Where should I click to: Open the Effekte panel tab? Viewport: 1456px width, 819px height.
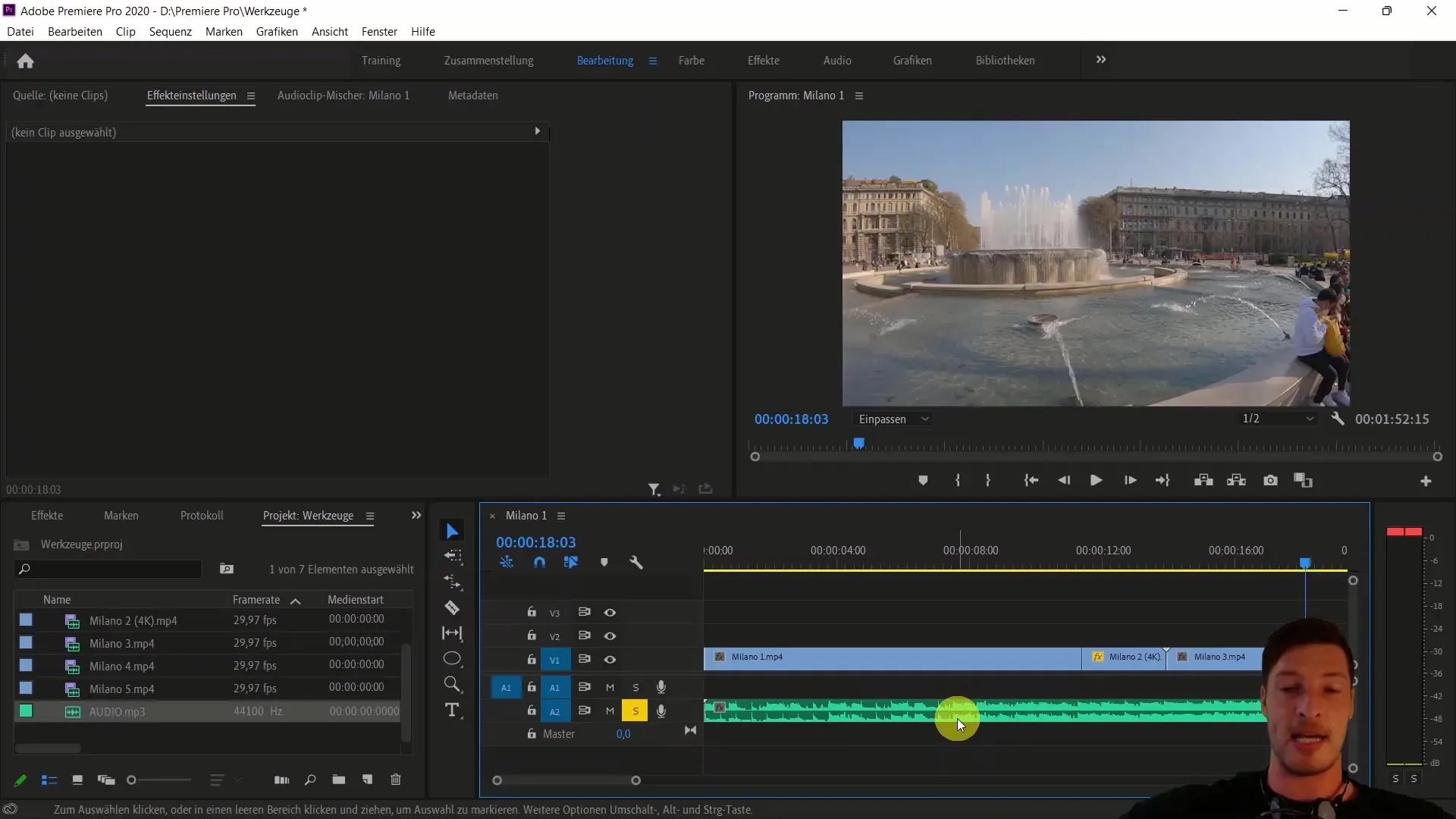point(47,516)
